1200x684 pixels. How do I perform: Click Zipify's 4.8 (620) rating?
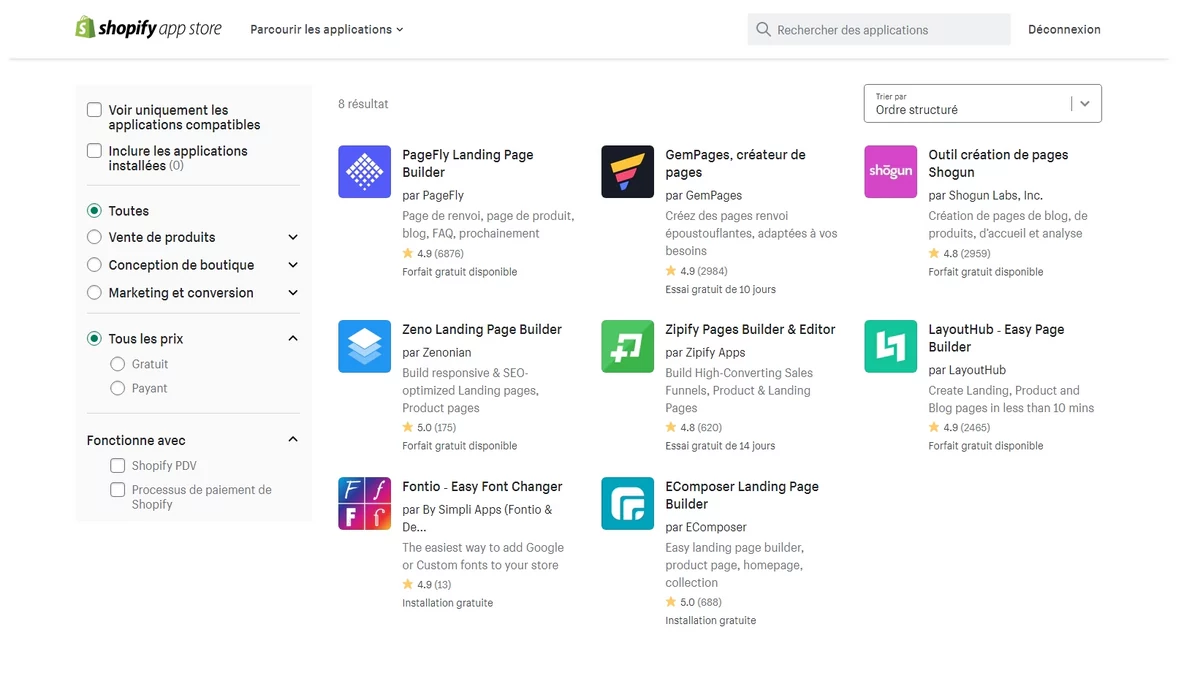coord(693,428)
